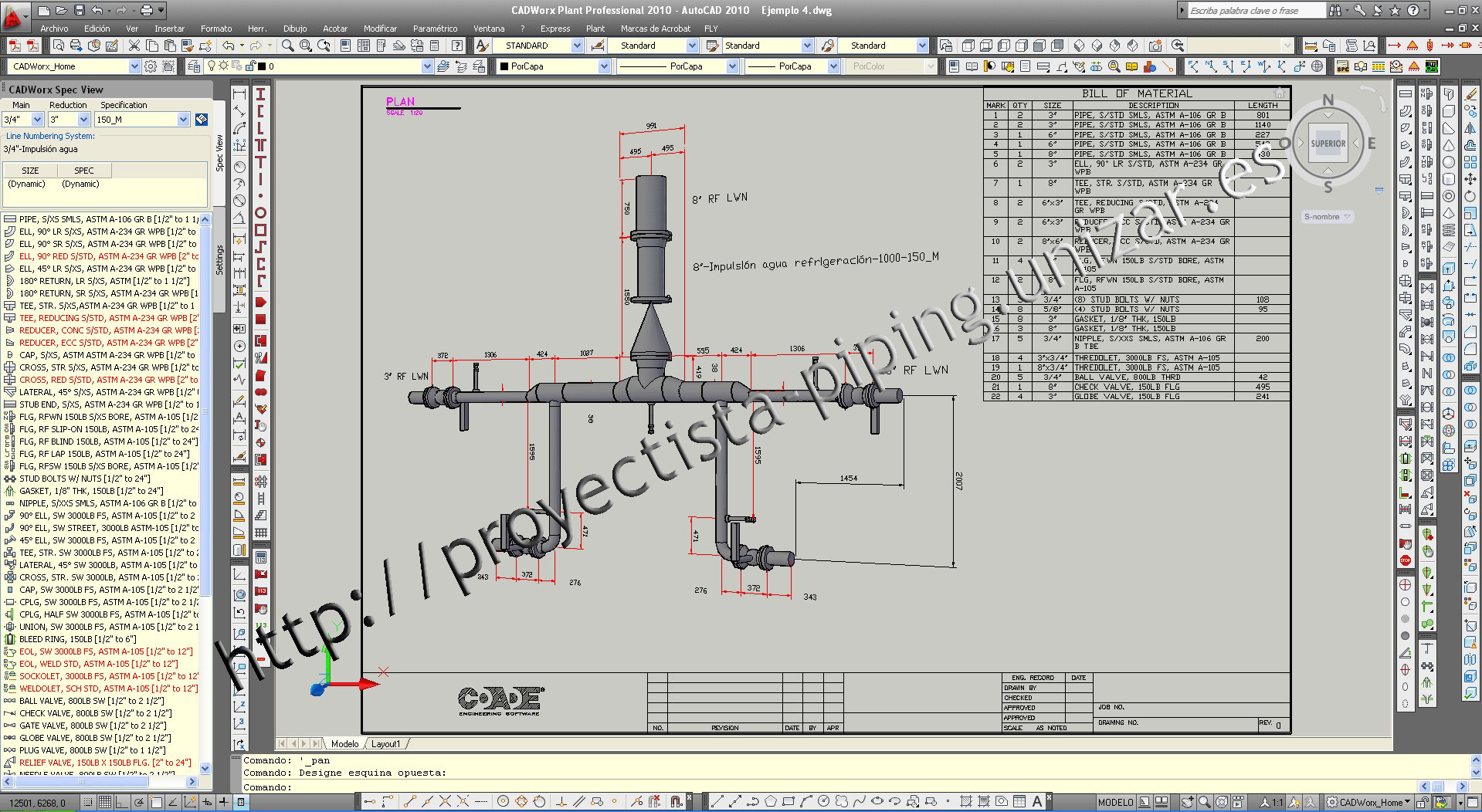Toggle toolbar lock padlock in status bar
The height and width of the screenshot is (812, 1482).
[1421, 802]
